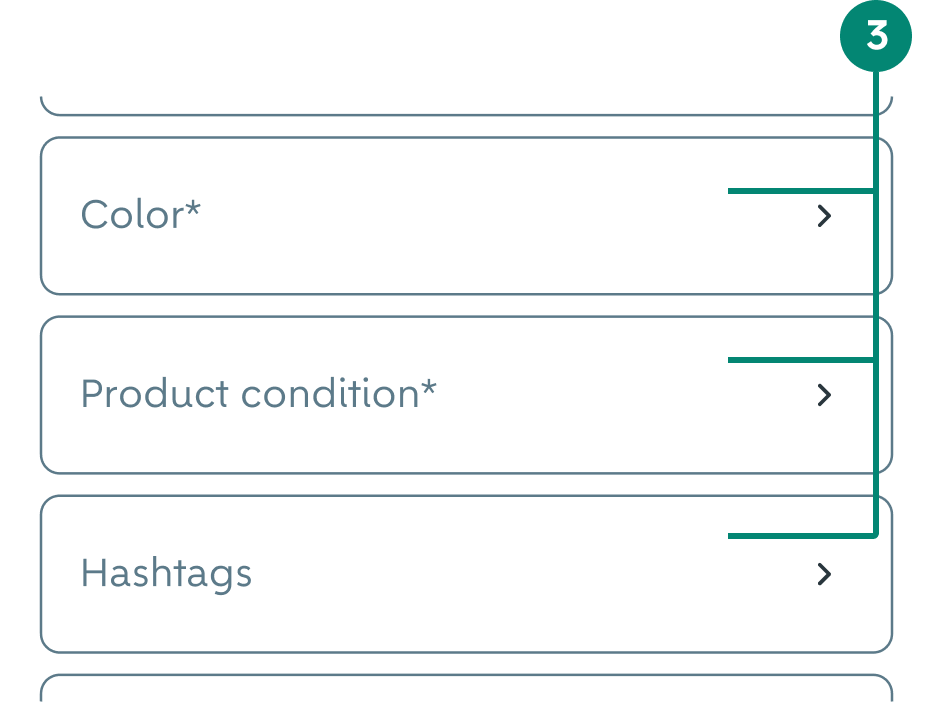The height and width of the screenshot is (702, 933).
Task: Click the green callout line above Hashtags chevron
Action: pyautogui.click(x=800, y=536)
